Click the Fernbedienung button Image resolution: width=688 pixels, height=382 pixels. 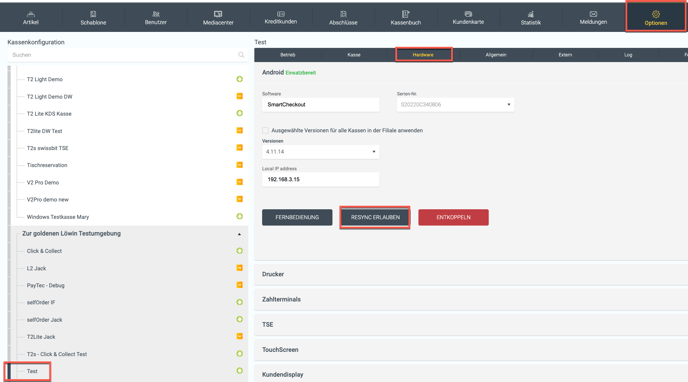click(x=297, y=217)
